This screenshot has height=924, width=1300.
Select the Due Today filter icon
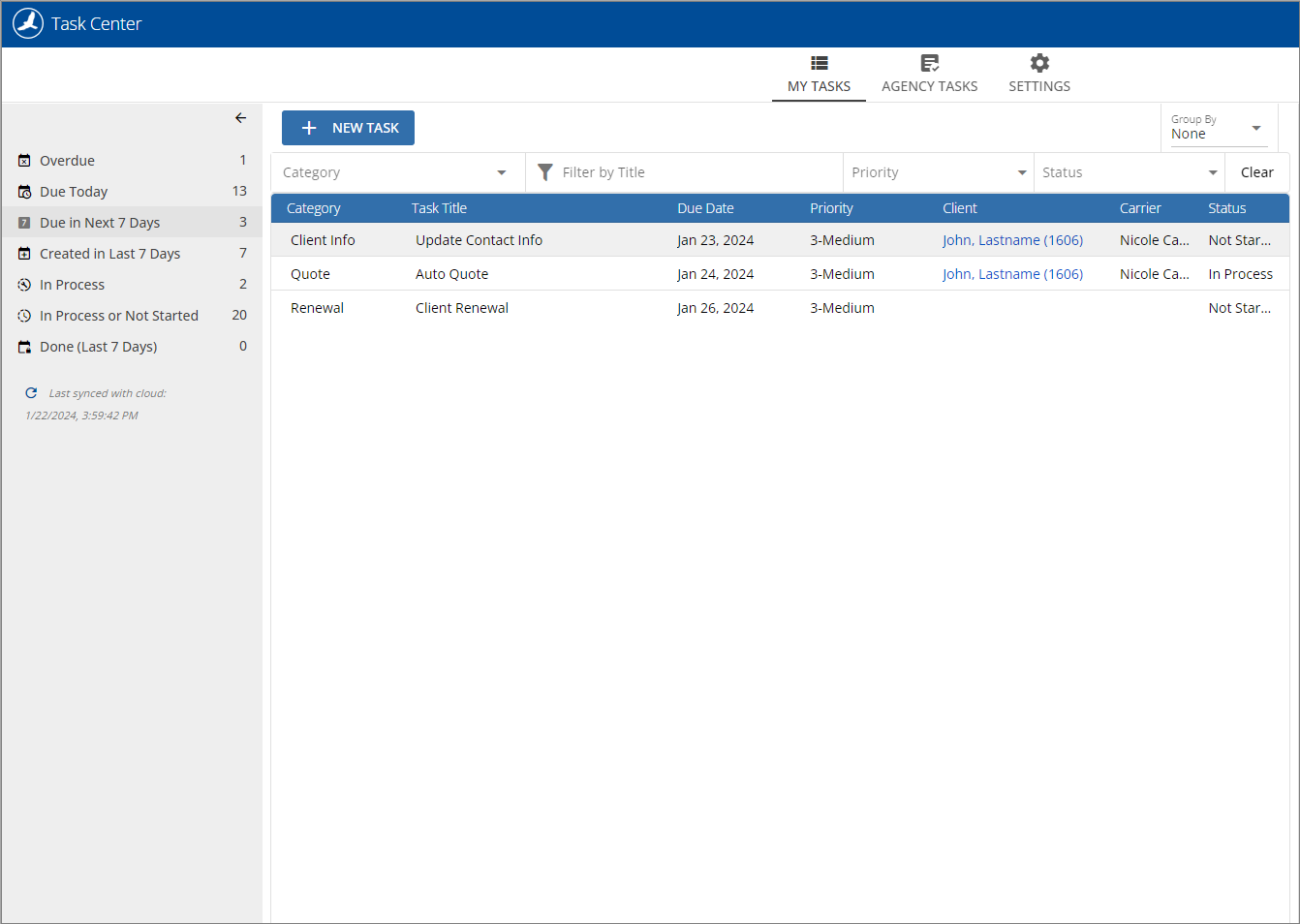point(23,191)
